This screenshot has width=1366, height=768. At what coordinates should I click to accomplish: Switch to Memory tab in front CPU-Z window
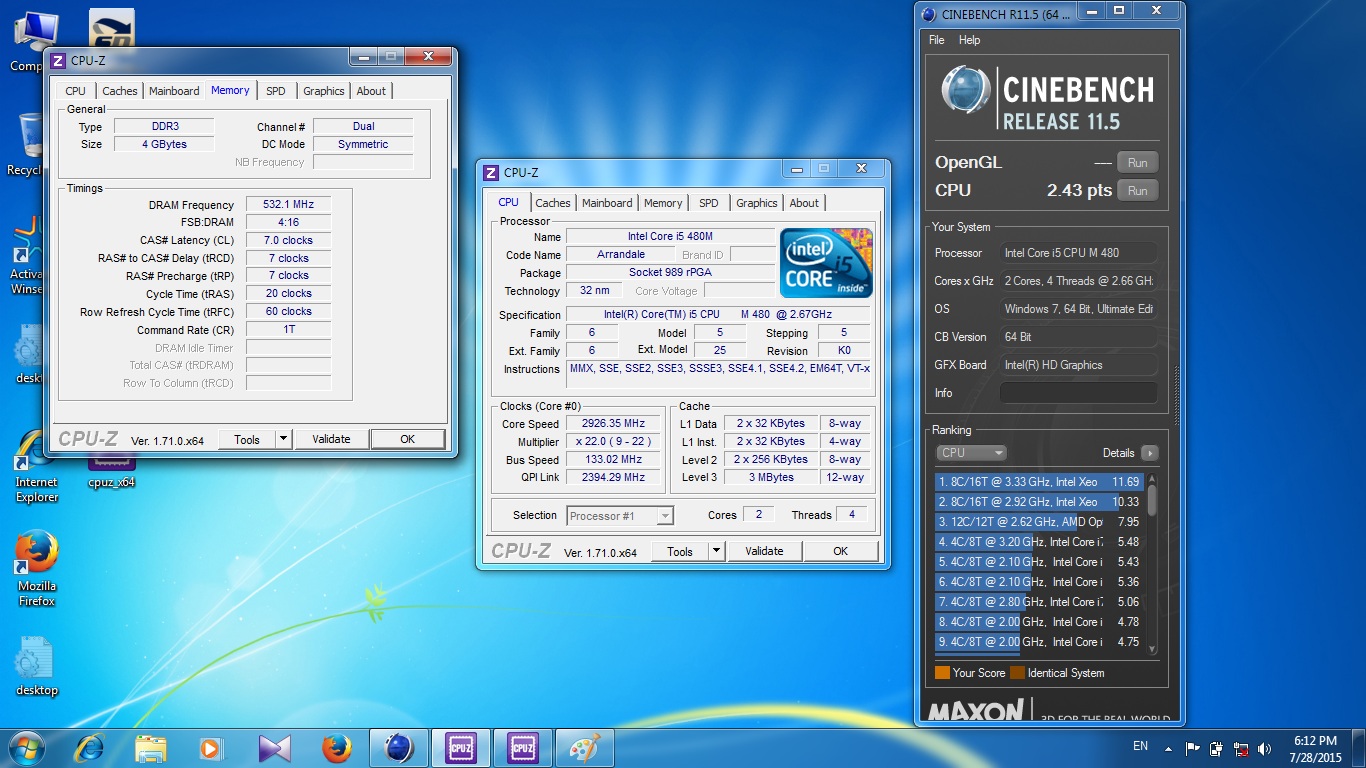coord(663,203)
